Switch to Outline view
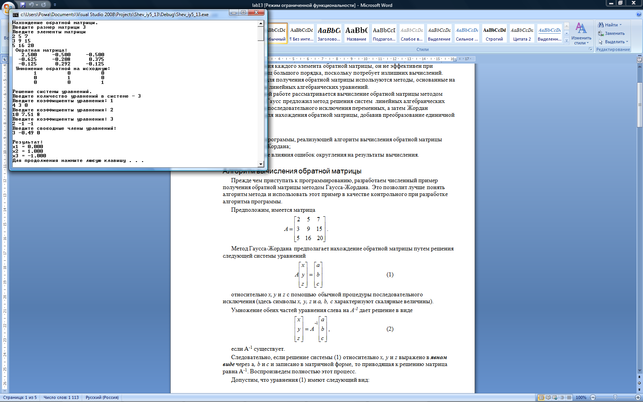Viewport: 643px width, 402px height. tap(562, 397)
